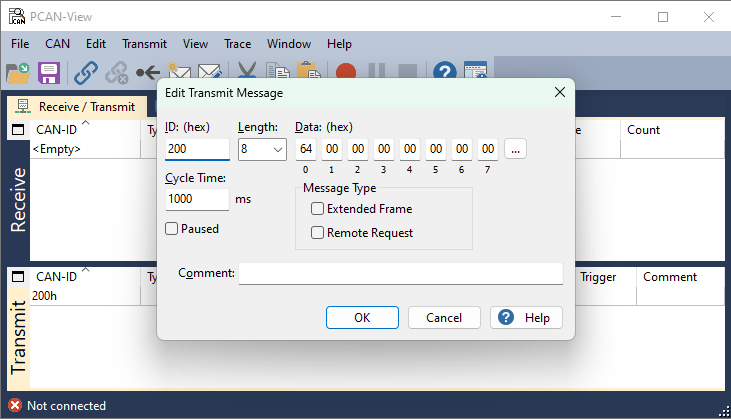This screenshot has height=419, width=731.
Task: Sort by Transmit CAN-ID column header
Action: pyautogui.click(x=85, y=276)
